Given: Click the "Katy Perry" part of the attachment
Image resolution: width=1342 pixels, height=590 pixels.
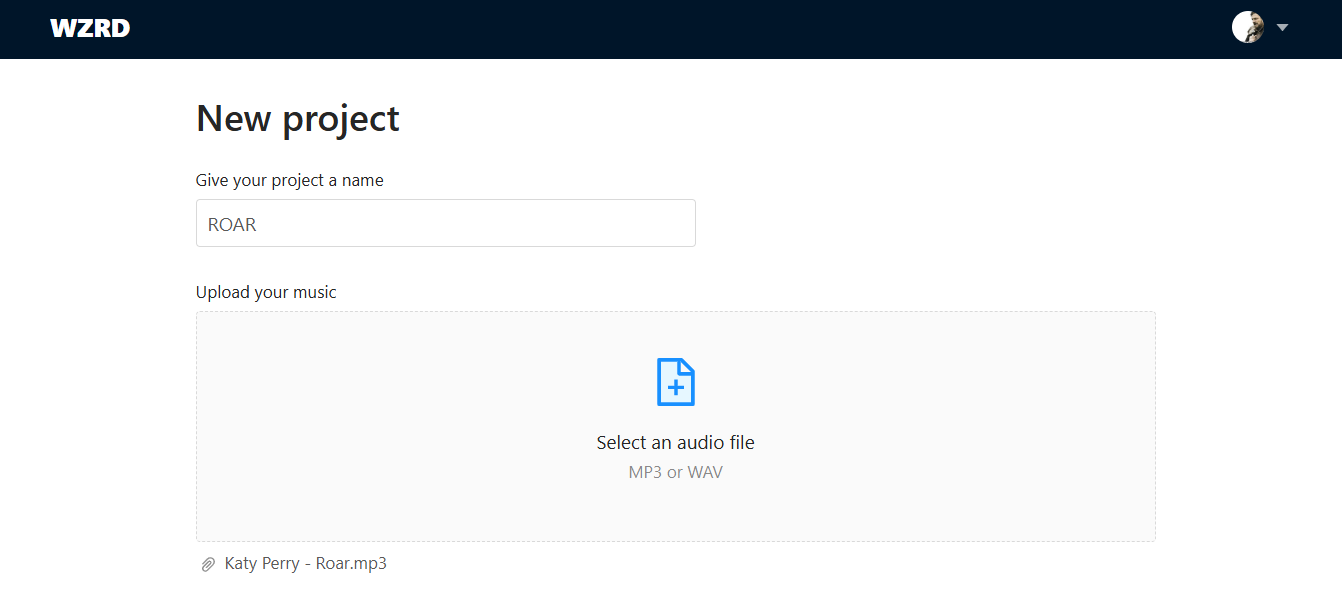Looking at the screenshot, I should [x=261, y=563].
